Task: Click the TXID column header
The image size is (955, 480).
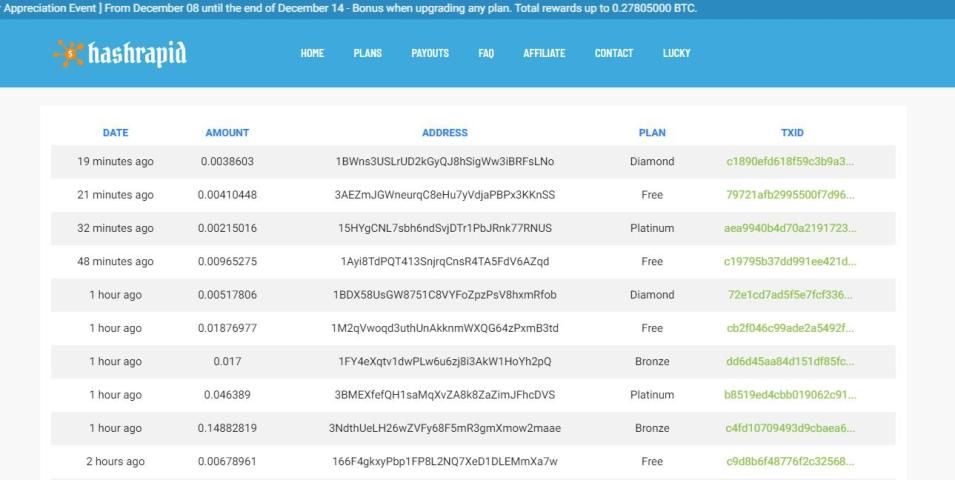Action: click(x=792, y=132)
